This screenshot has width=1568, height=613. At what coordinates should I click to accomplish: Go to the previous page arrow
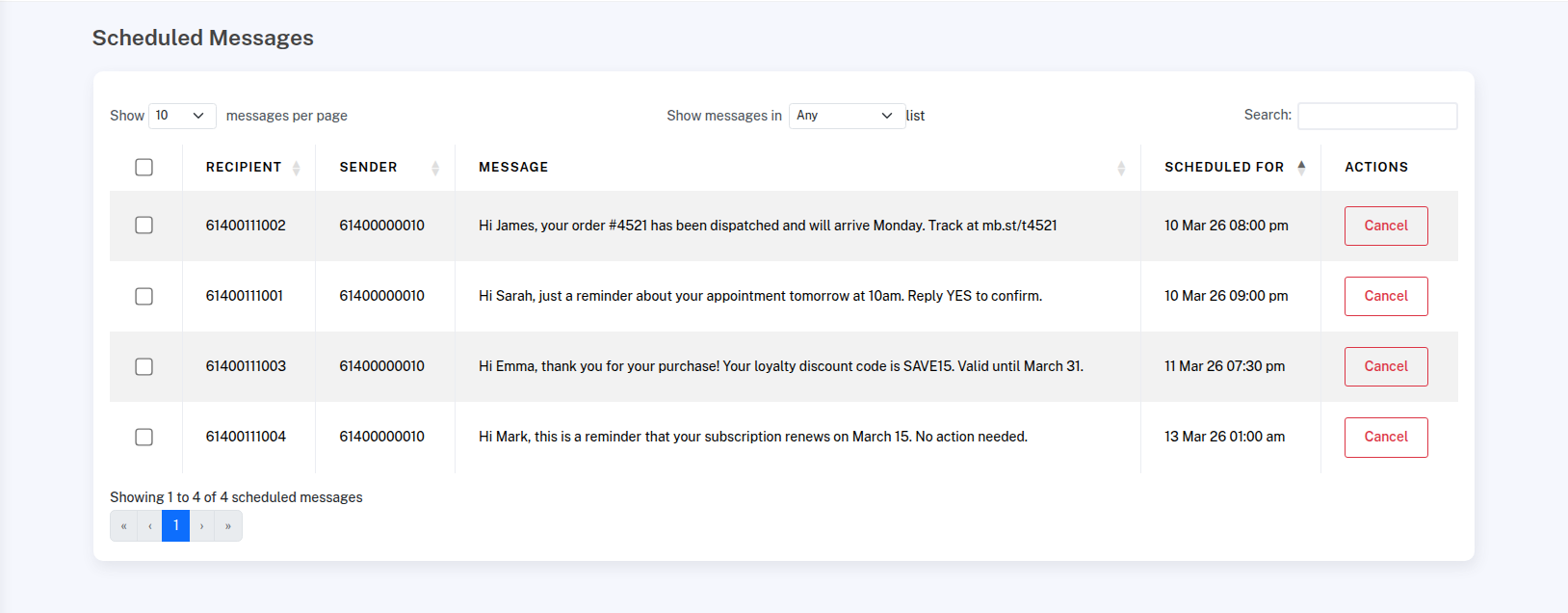149,526
